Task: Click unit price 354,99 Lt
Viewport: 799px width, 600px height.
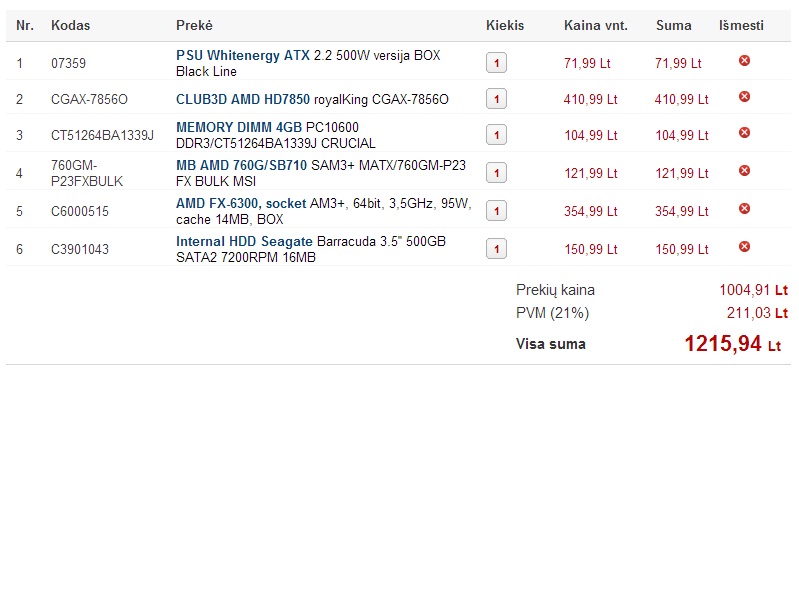Action: point(591,211)
